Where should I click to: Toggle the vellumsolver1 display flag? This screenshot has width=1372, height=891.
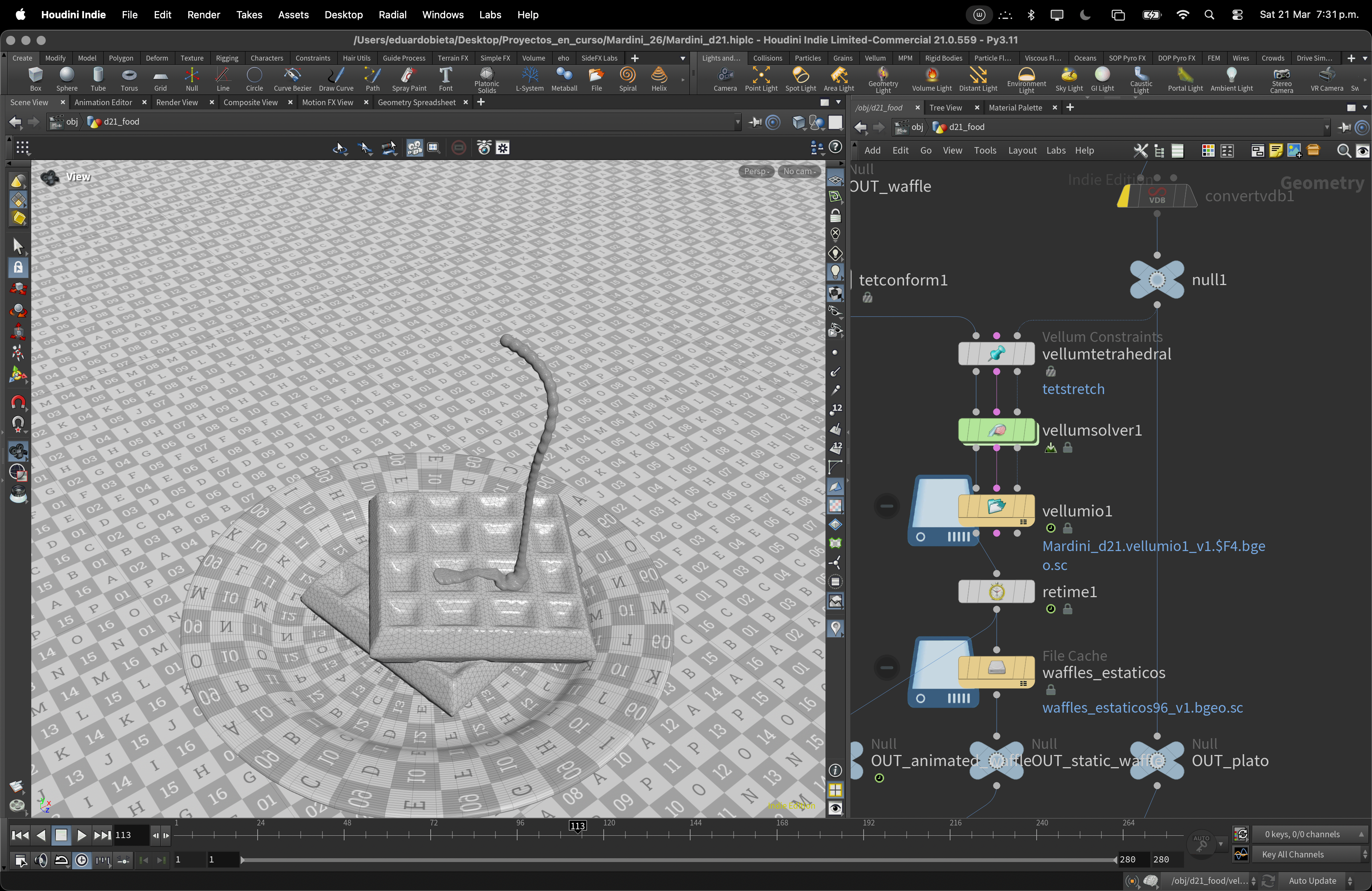click(x=1029, y=431)
